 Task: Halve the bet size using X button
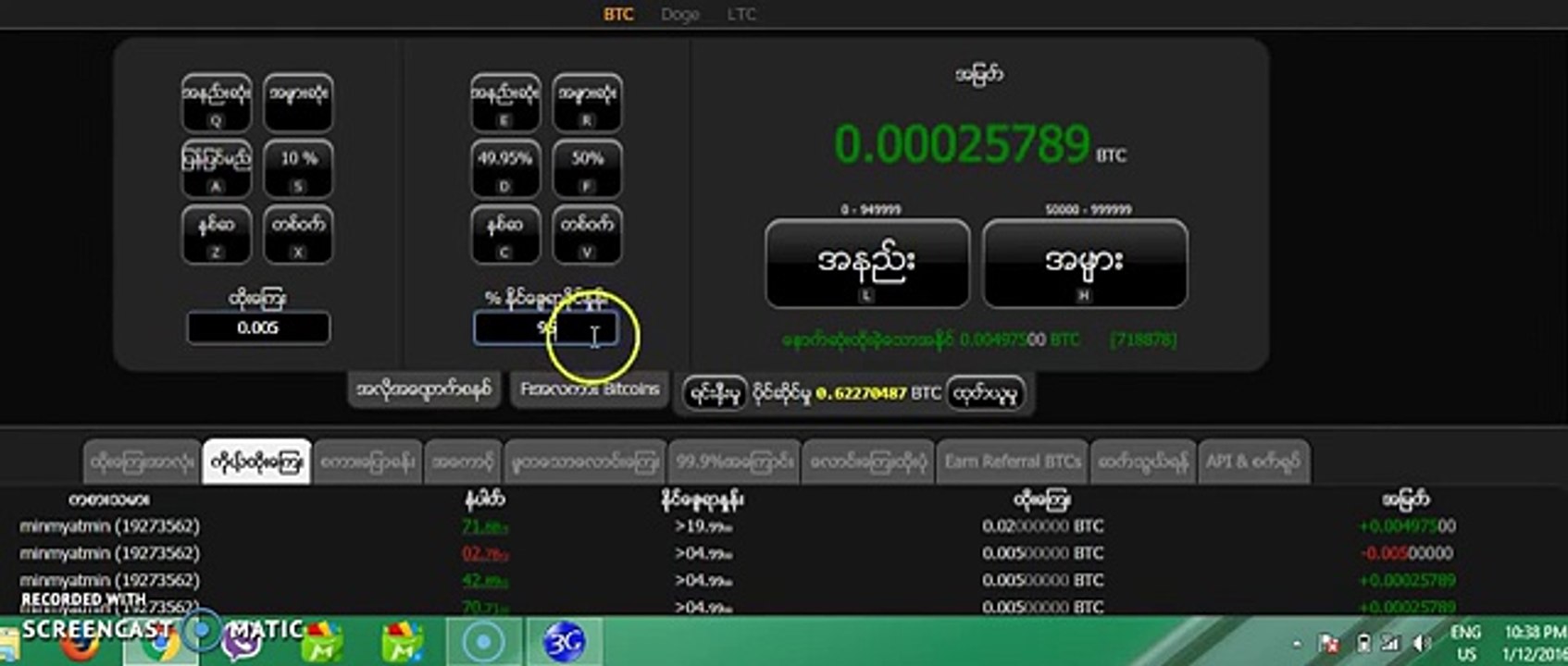click(x=298, y=235)
